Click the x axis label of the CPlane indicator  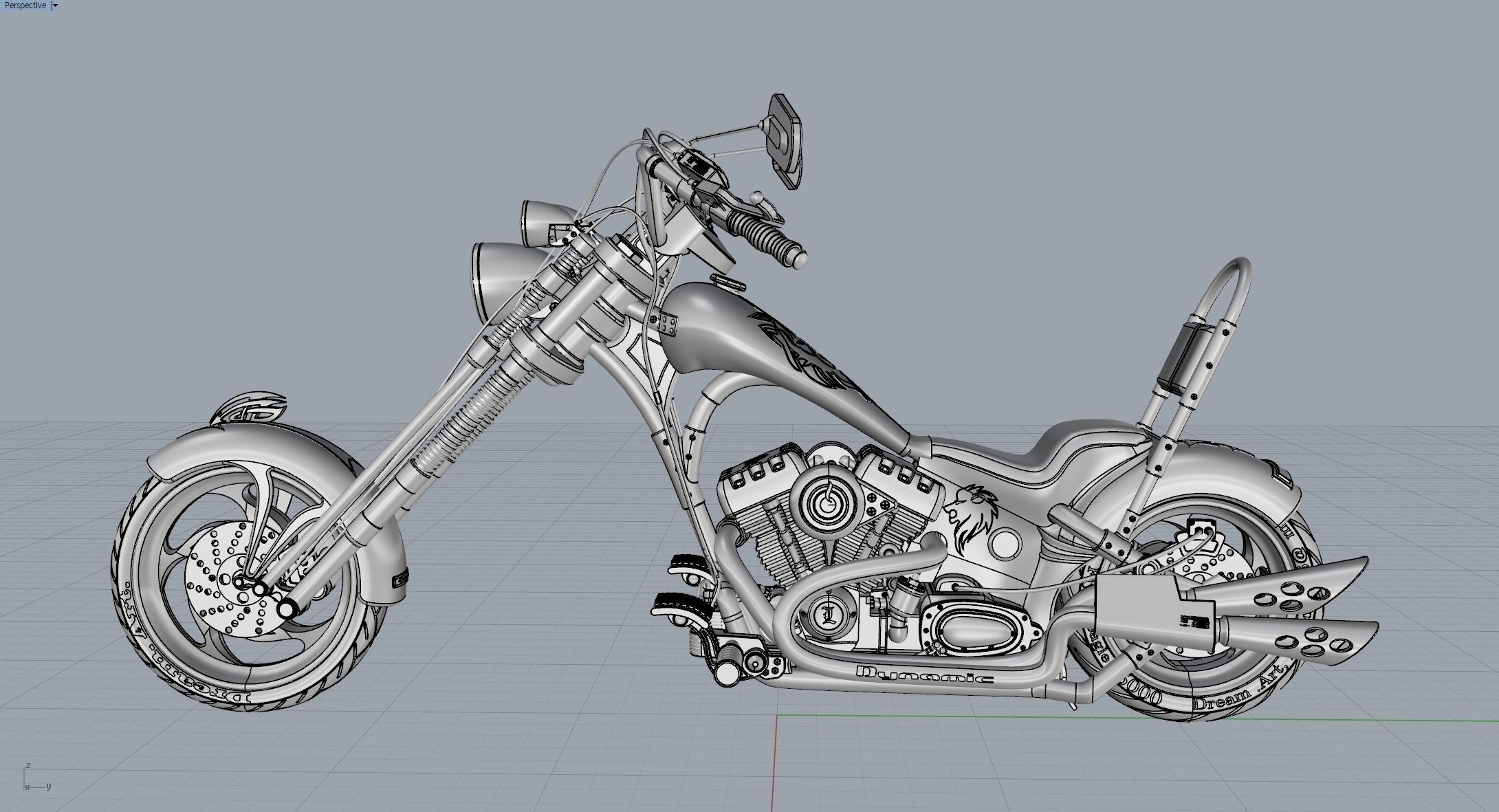click(26, 786)
